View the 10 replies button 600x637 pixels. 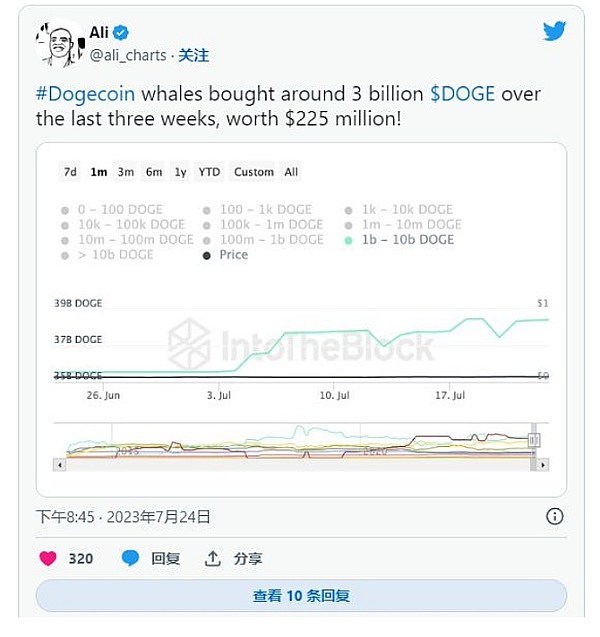tap(301, 596)
